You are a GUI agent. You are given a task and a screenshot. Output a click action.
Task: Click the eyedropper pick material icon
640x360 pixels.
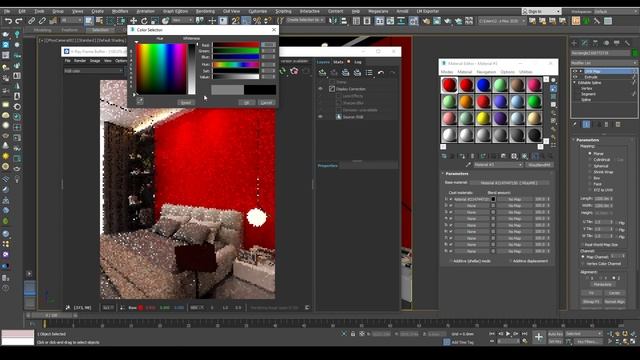[468, 165]
